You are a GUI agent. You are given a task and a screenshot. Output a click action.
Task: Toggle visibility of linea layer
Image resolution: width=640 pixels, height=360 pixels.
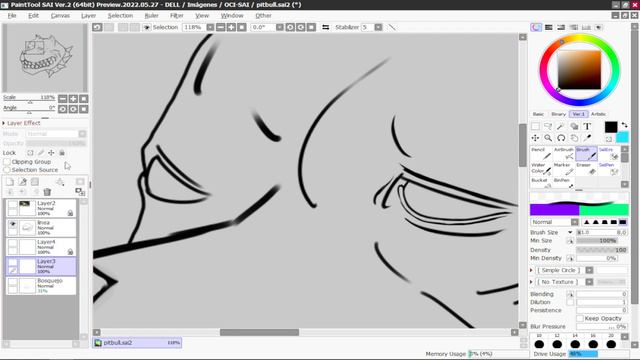pos(13,224)
